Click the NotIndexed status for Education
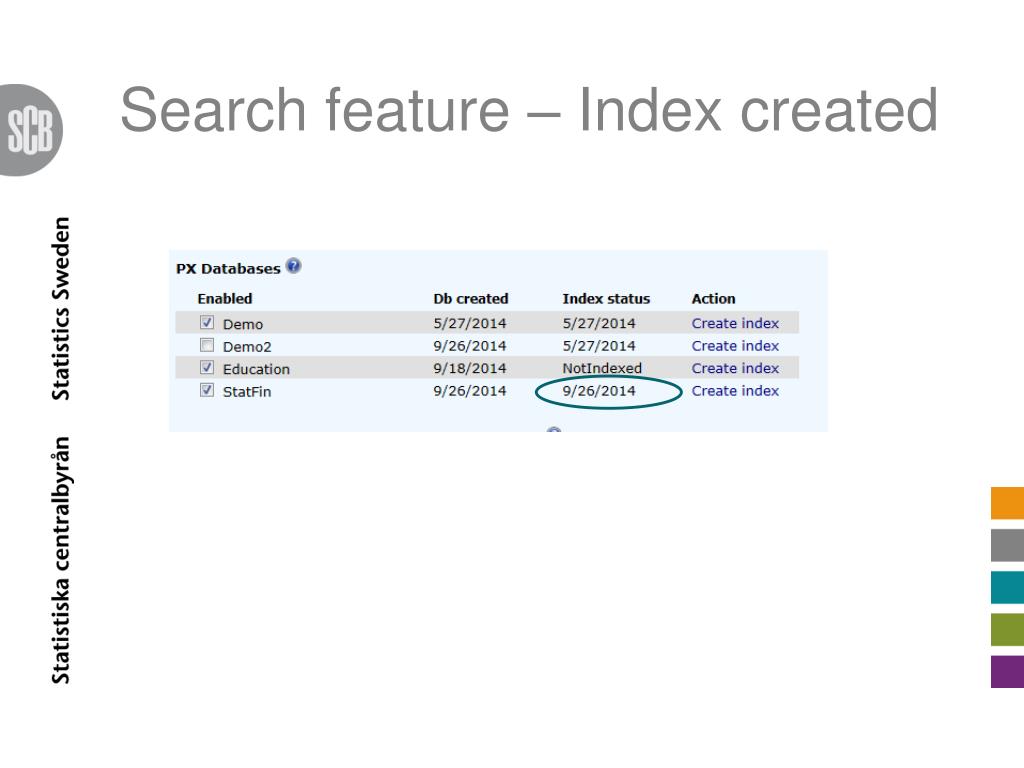The width and height of the screenshot is (1024, 768). 602,368
